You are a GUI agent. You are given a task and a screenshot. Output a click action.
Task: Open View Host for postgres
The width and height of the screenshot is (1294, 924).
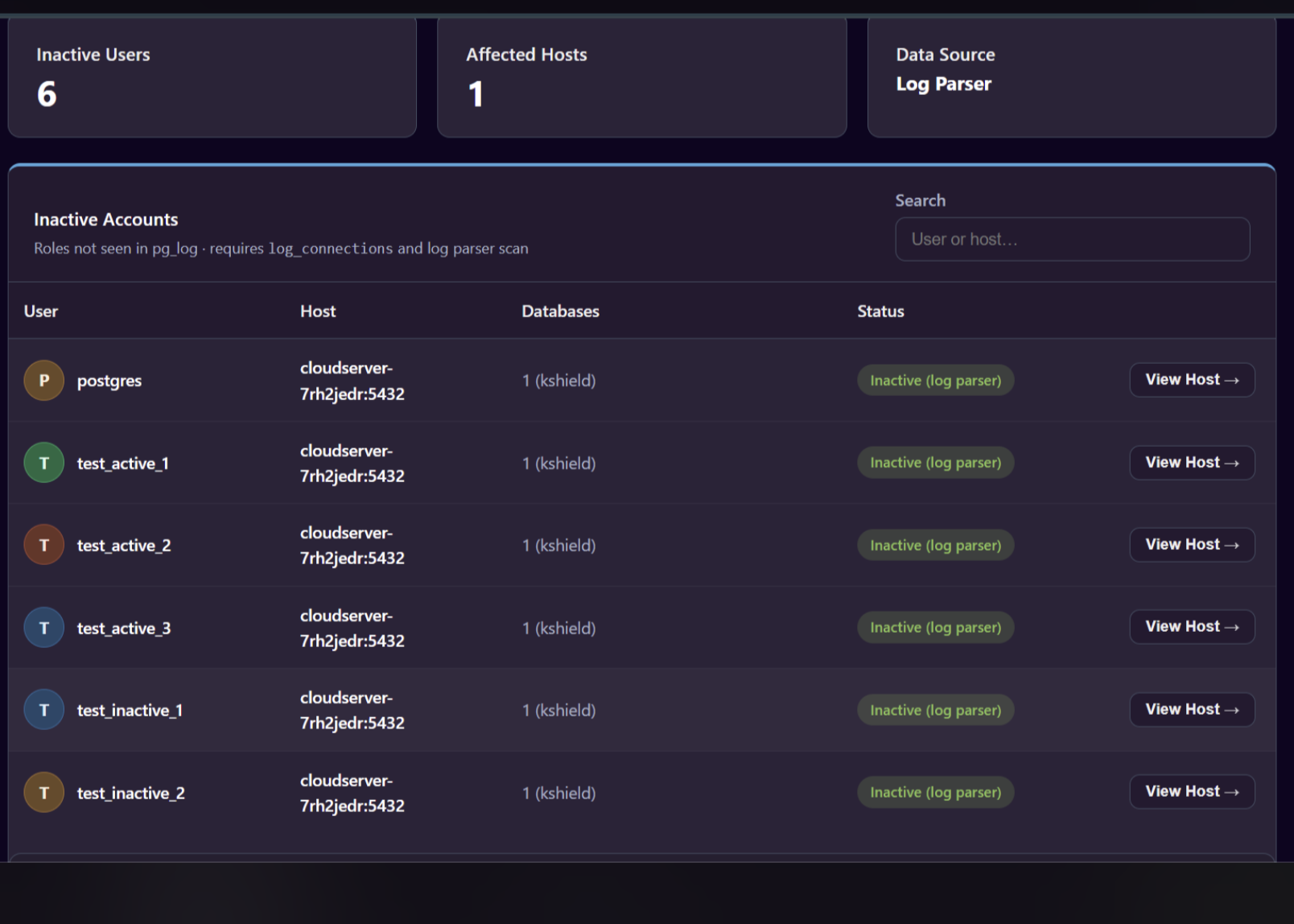coord(1192,380)
